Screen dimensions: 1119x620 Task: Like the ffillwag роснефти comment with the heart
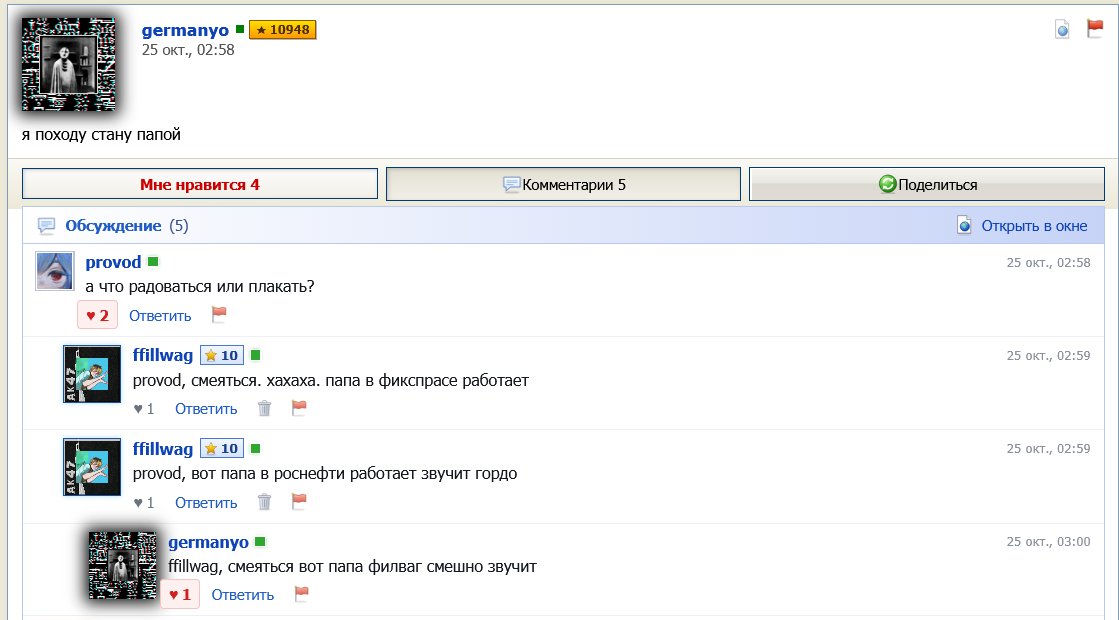pos(143,503)
